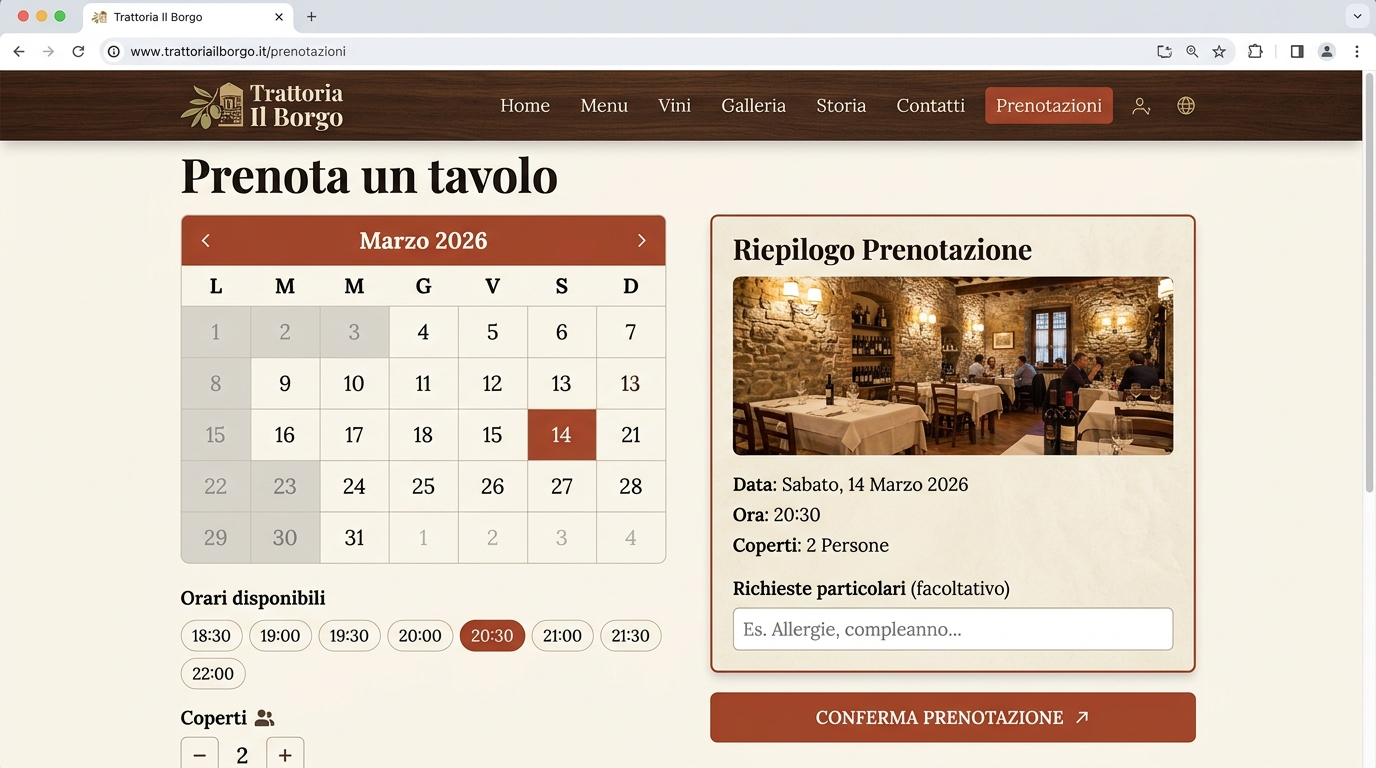
Task: Select day 28 on the calendar
Action: pos(631,487)
